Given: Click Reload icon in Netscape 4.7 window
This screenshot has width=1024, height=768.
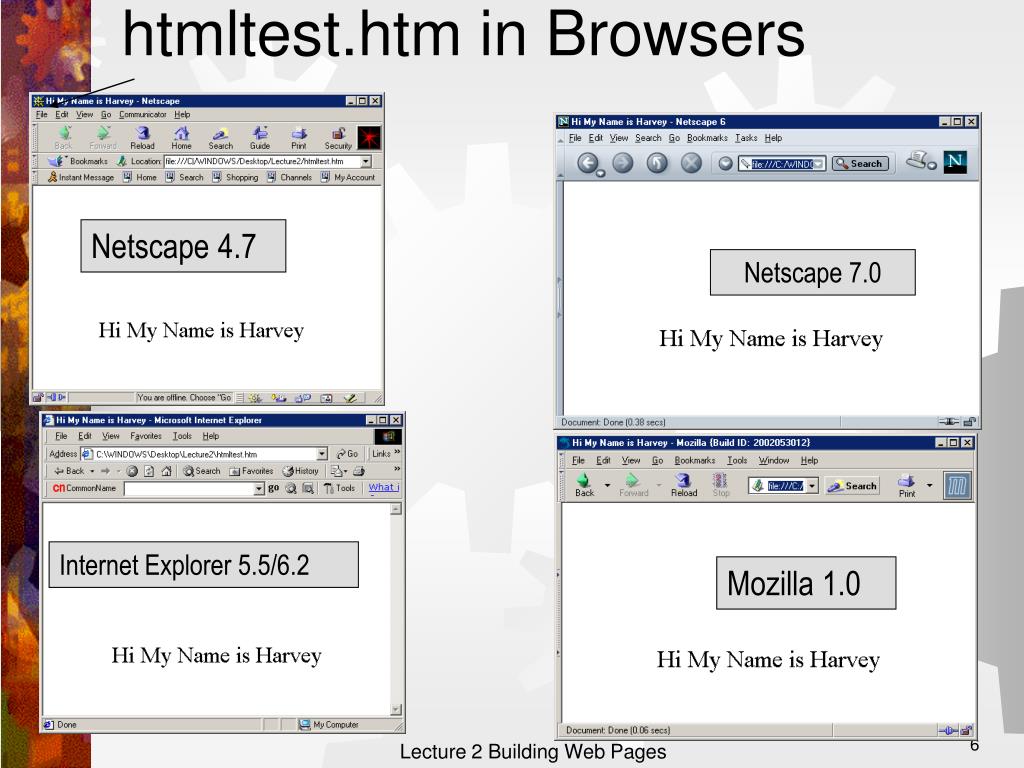Looking at the screenshot, I should tap(142, 138).
